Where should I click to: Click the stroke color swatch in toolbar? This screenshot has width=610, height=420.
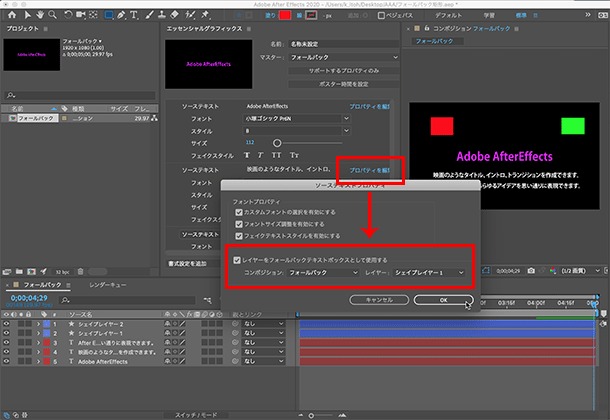click(x=311, y=15)
